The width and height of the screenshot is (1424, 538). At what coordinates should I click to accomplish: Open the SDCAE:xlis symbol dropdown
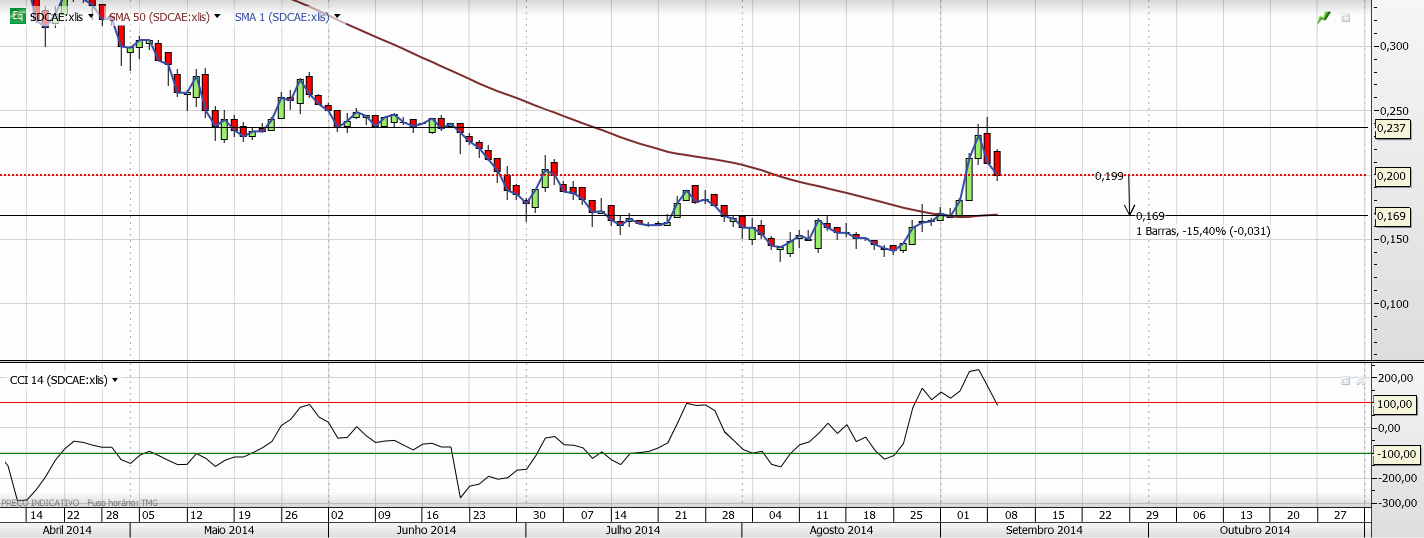pos(92,17)
